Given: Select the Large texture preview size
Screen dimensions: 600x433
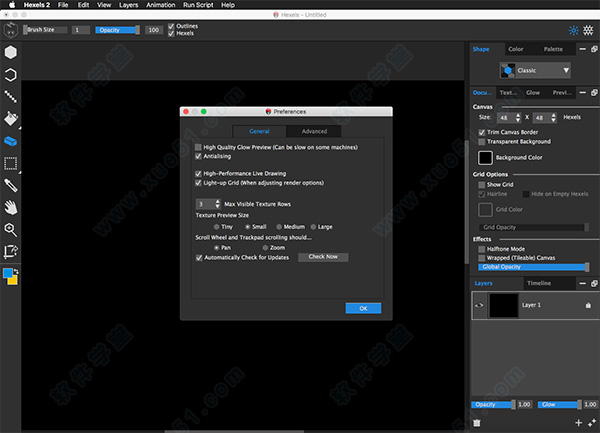Looking at the screenshot, I should coord(313,227).
